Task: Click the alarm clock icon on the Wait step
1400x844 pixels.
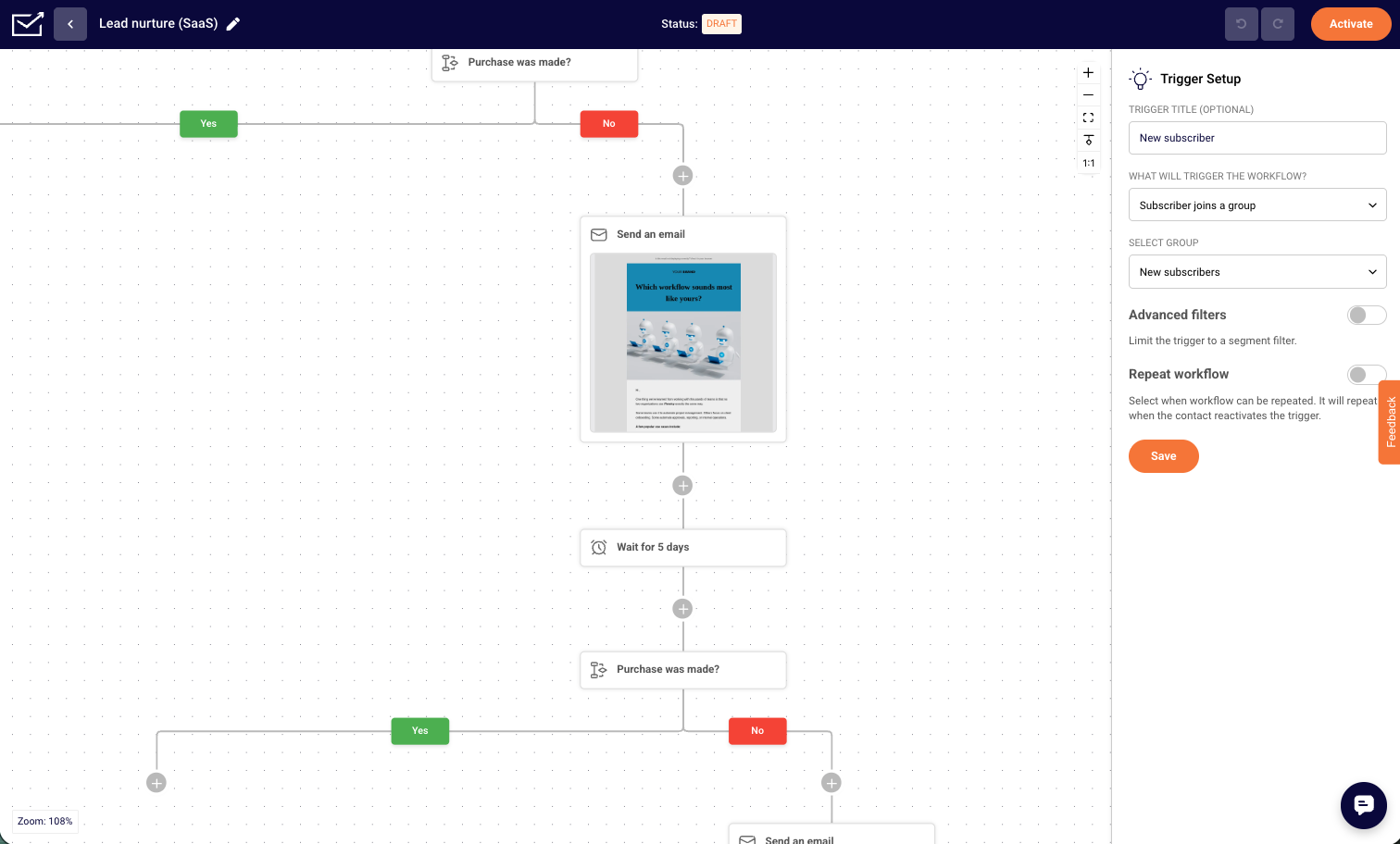Action: pos(599,548)
